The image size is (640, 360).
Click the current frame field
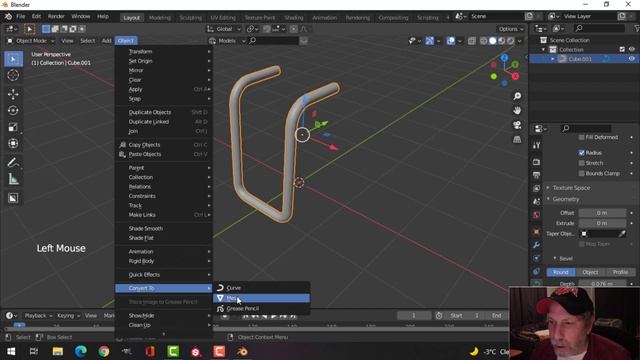(413, 316)
